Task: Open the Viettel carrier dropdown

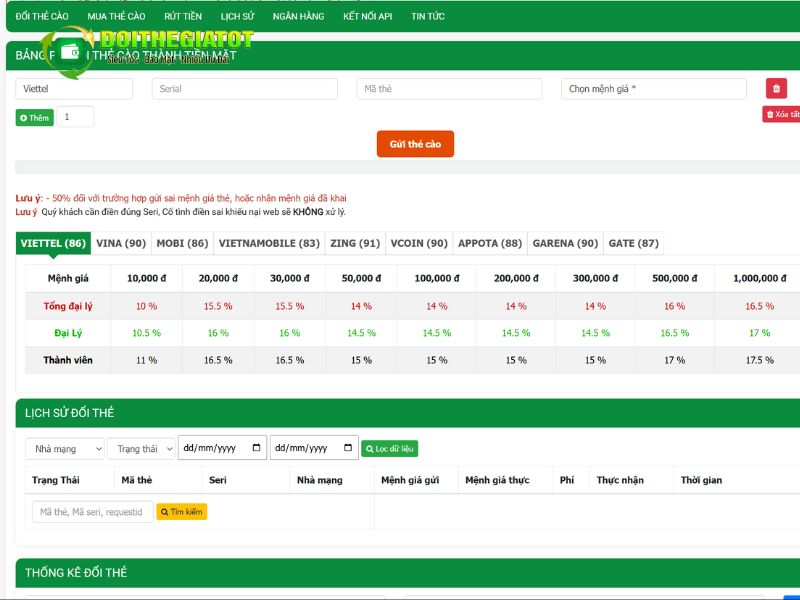Action: click(74, 89)
